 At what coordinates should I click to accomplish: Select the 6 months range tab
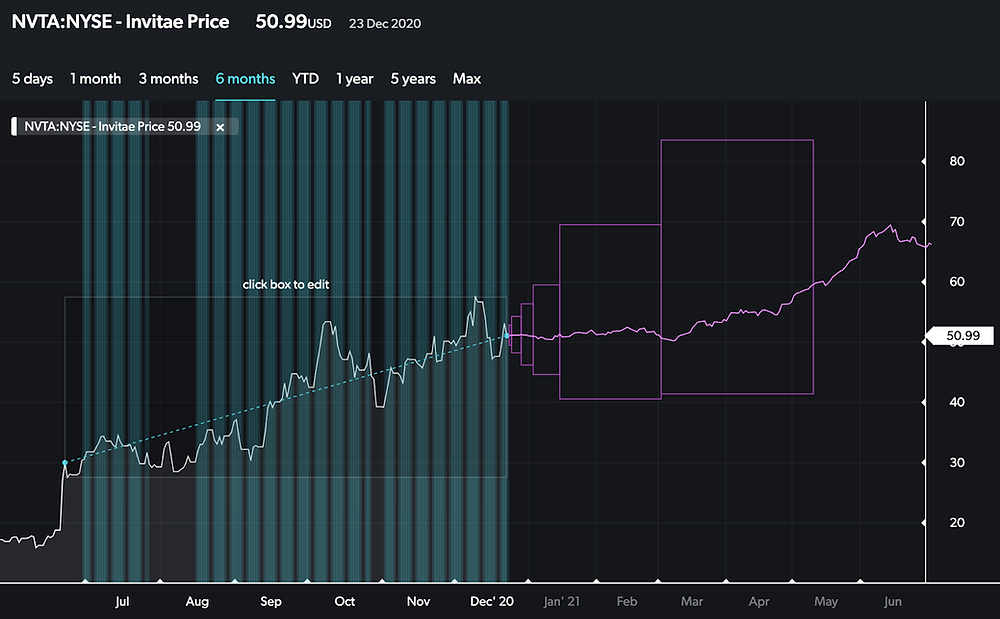(245, 79)
